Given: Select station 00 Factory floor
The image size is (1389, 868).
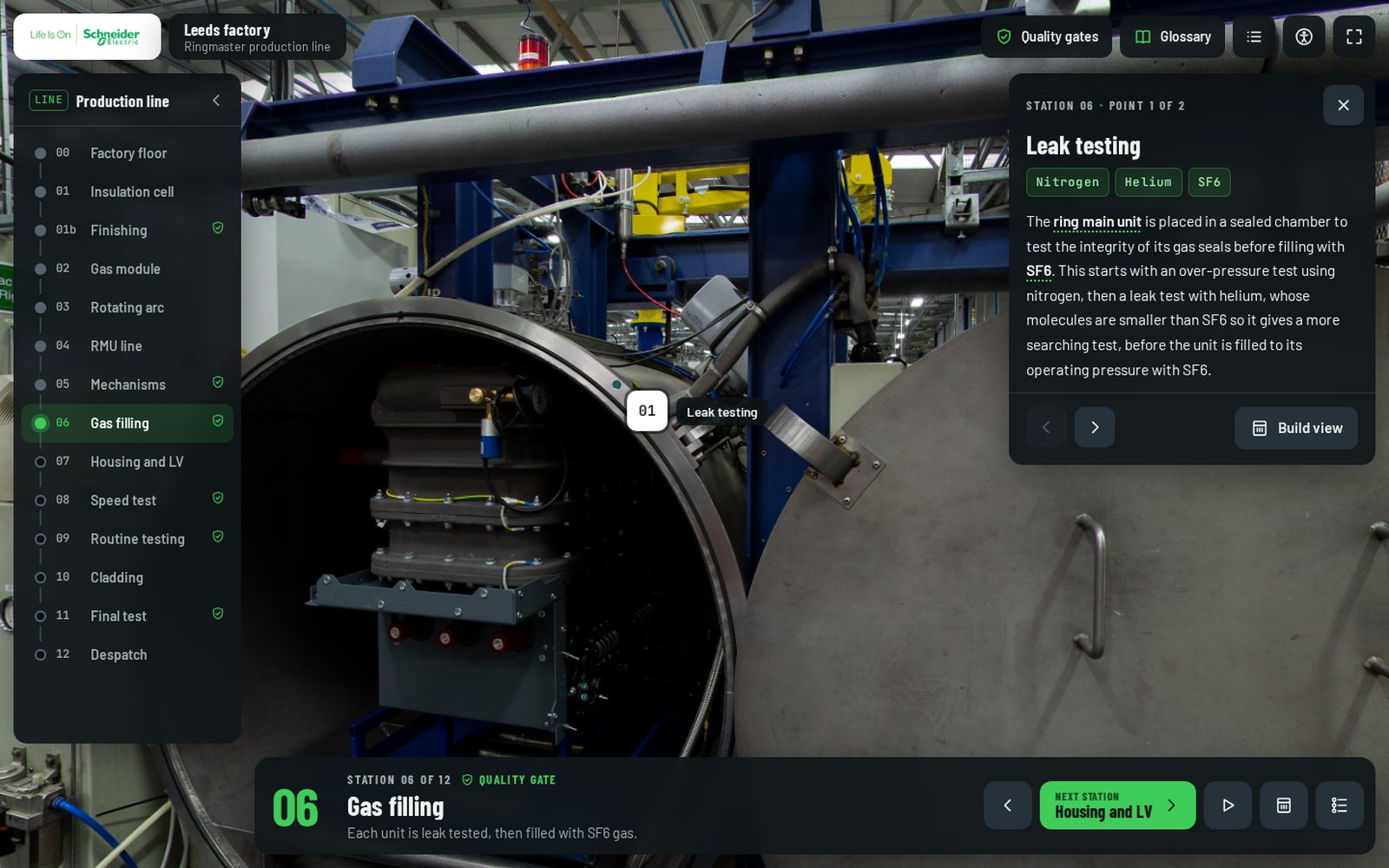Looking at the screenshot, I should click(127, 154).
